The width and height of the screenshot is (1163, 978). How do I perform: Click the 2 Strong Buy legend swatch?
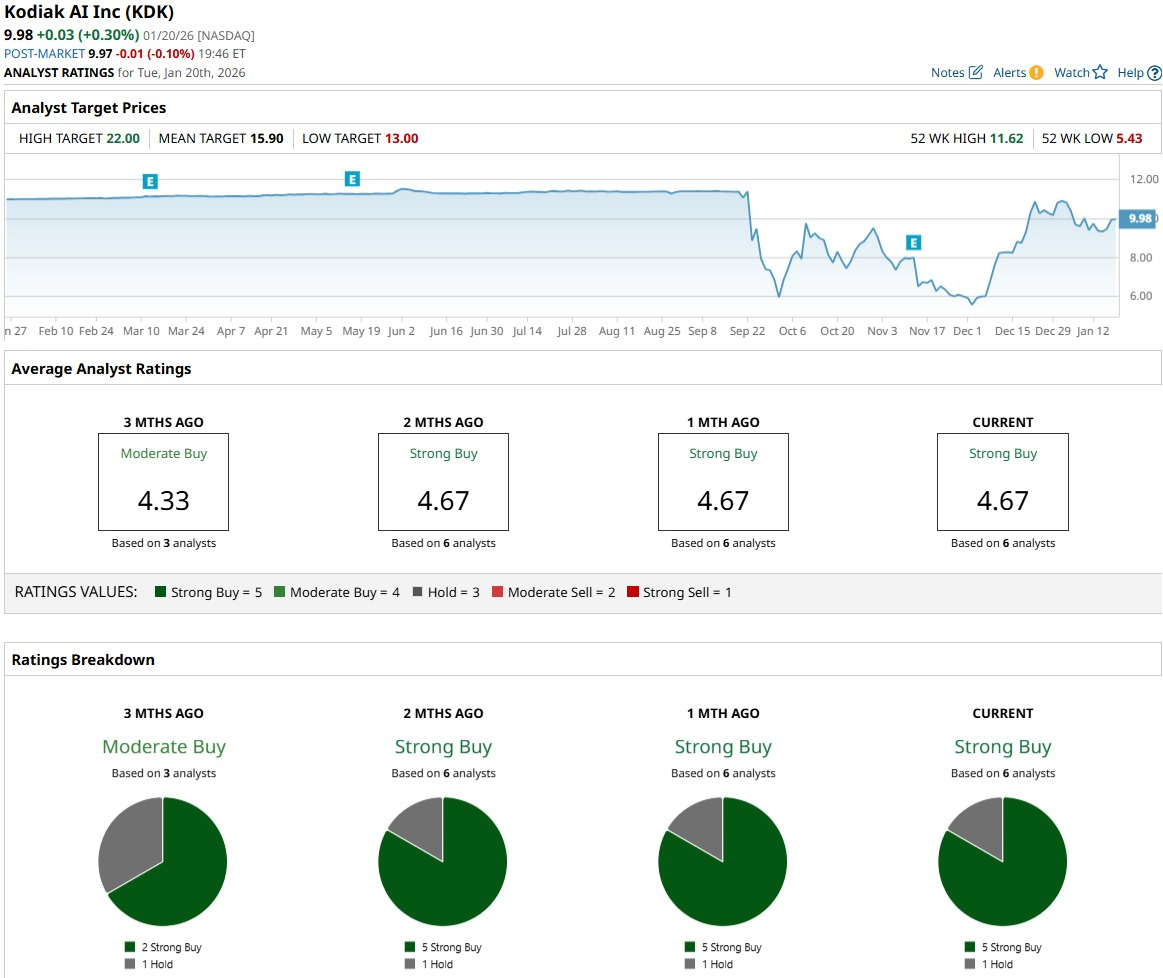point(130,947)
